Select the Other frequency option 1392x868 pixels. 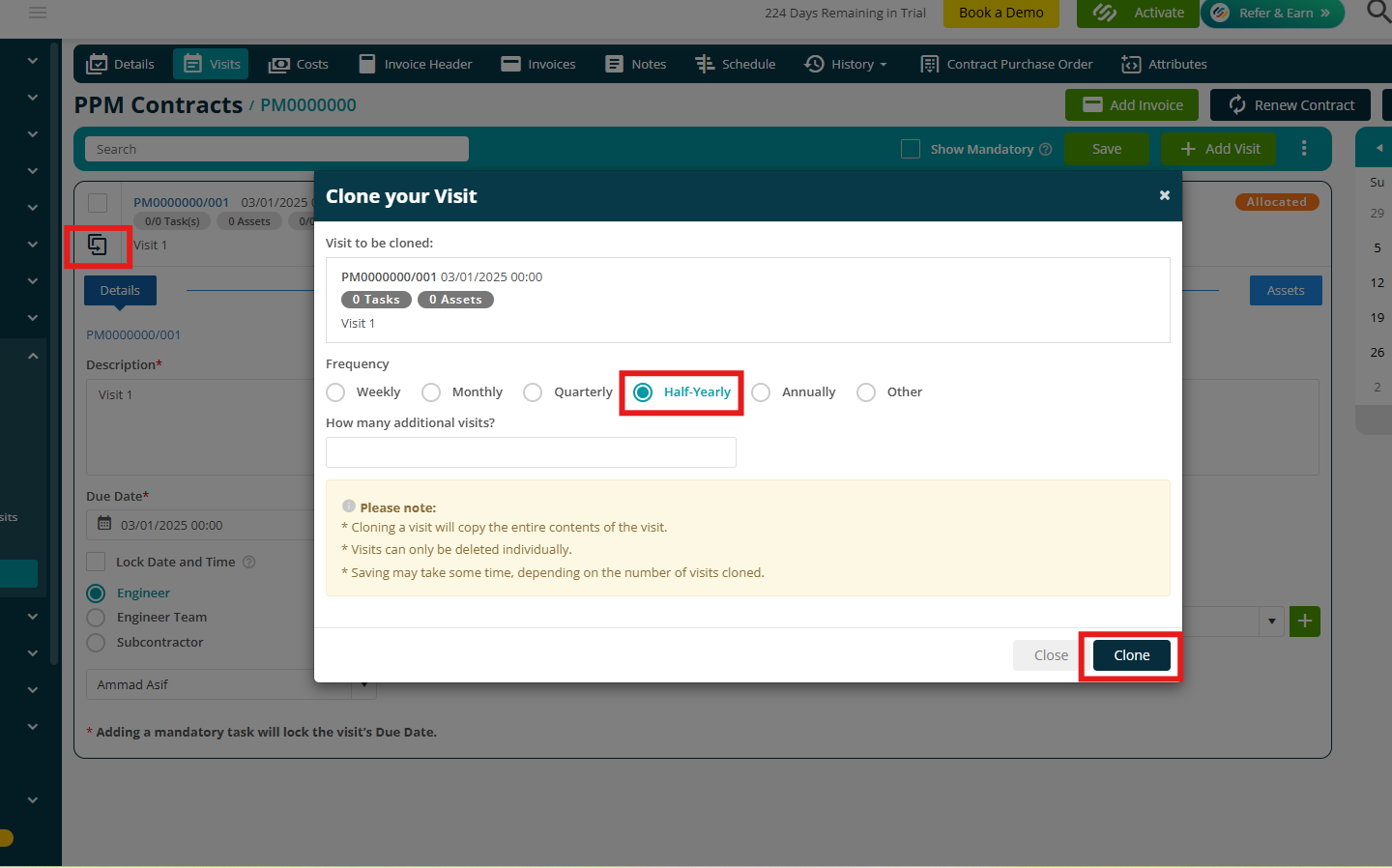pos(866,392)
